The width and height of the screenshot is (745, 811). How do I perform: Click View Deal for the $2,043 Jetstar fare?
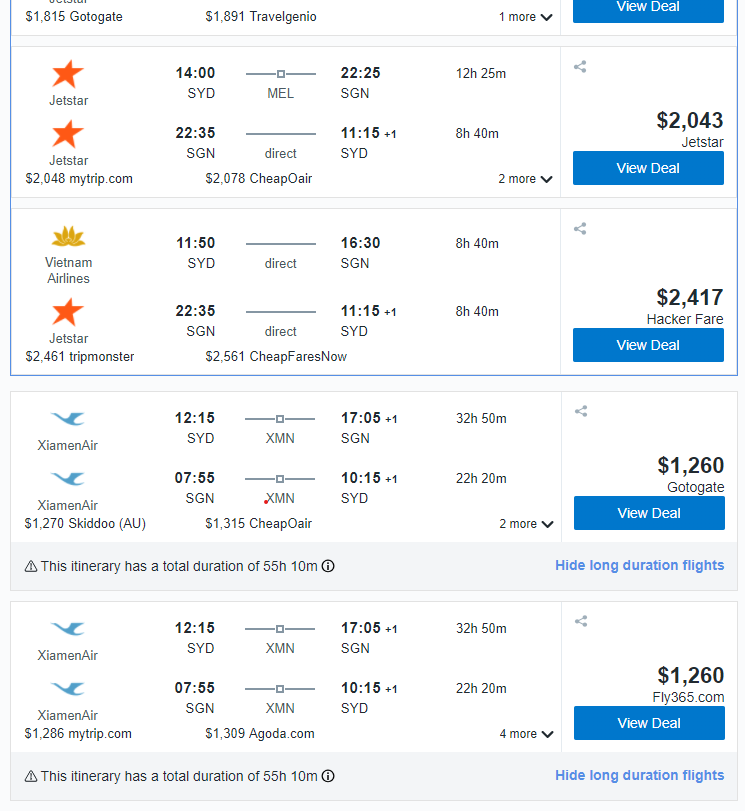[648, 168]
